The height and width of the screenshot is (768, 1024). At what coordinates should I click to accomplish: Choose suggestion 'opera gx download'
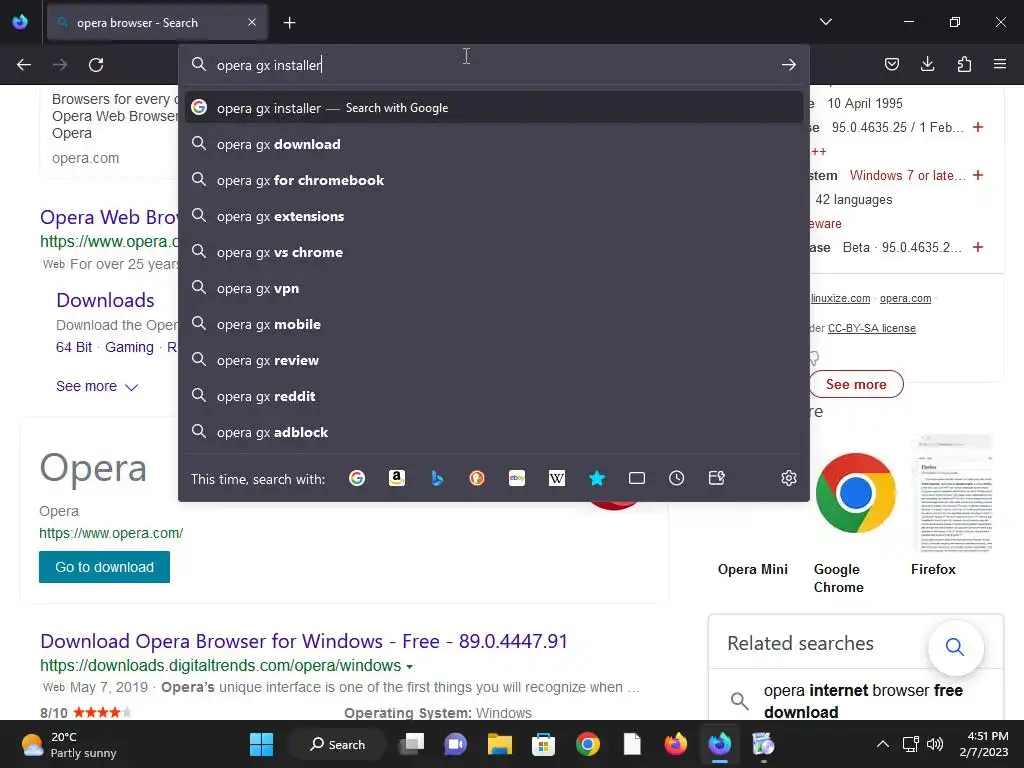(494, 144)
